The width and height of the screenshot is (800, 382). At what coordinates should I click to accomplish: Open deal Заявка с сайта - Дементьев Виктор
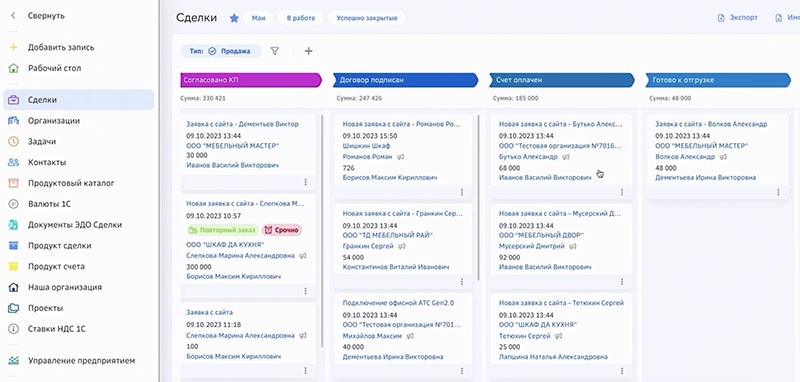pyautogui.click(x=242, y=124)
